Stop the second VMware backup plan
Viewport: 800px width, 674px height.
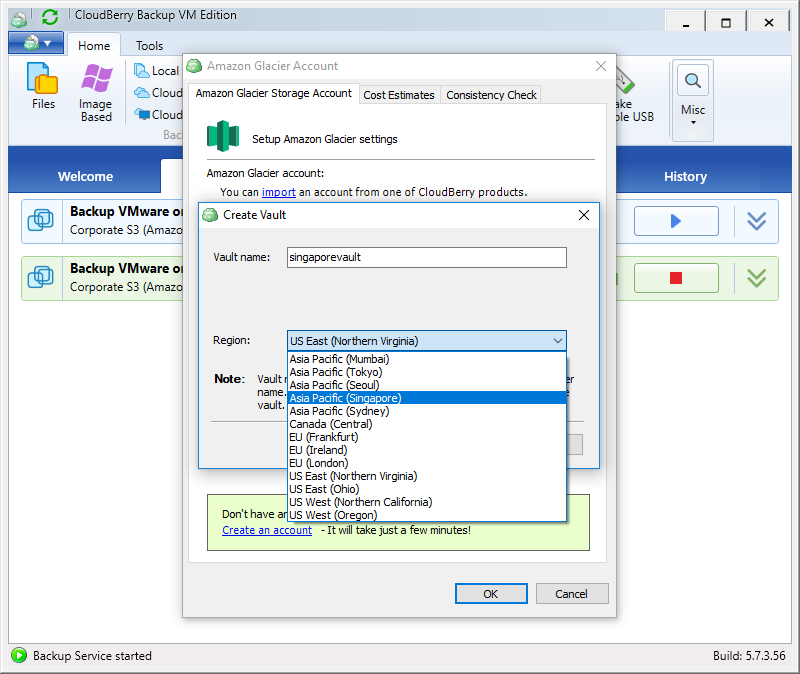(676, 278)
